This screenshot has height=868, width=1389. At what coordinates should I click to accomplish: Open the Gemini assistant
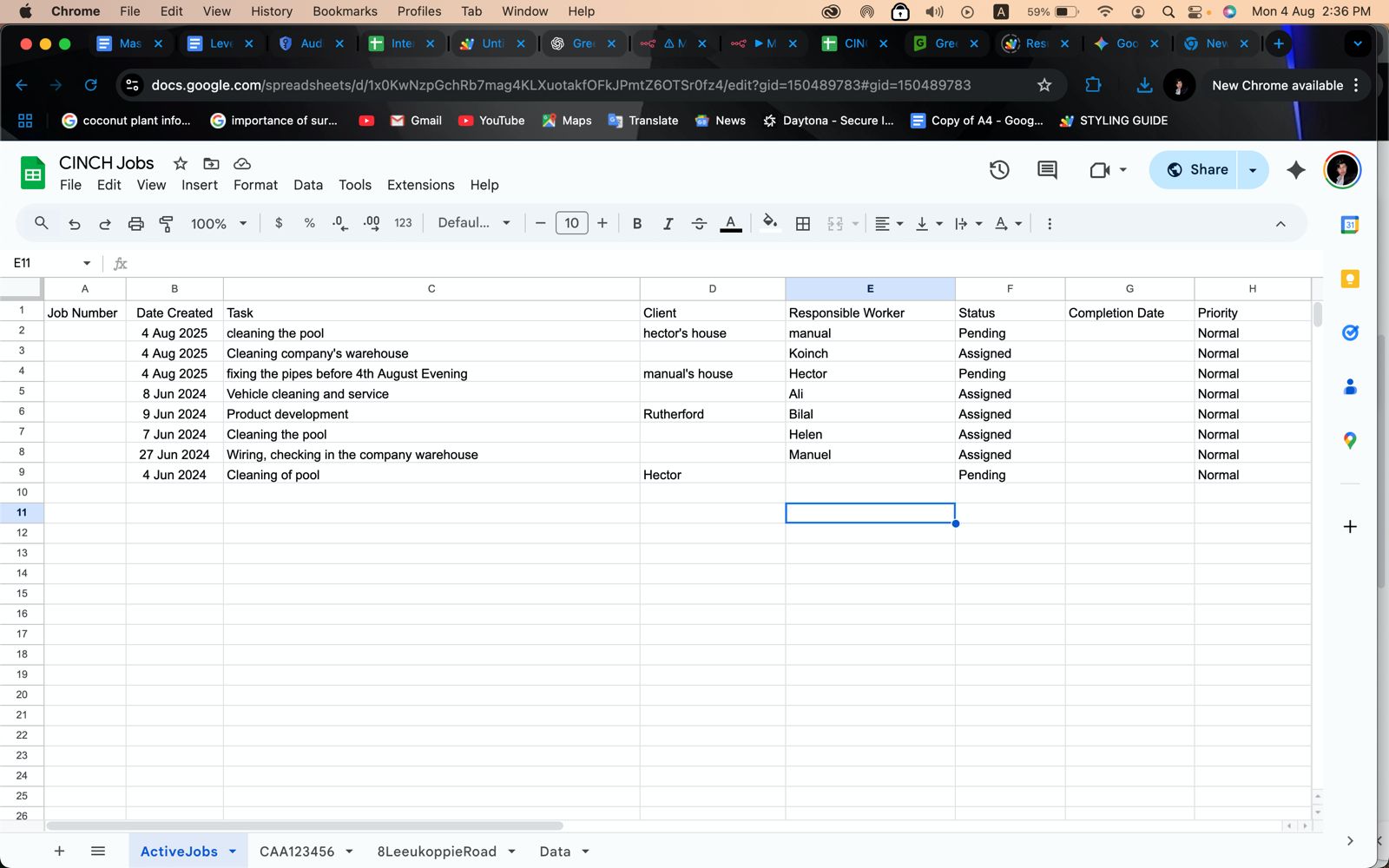[1295, 170]
